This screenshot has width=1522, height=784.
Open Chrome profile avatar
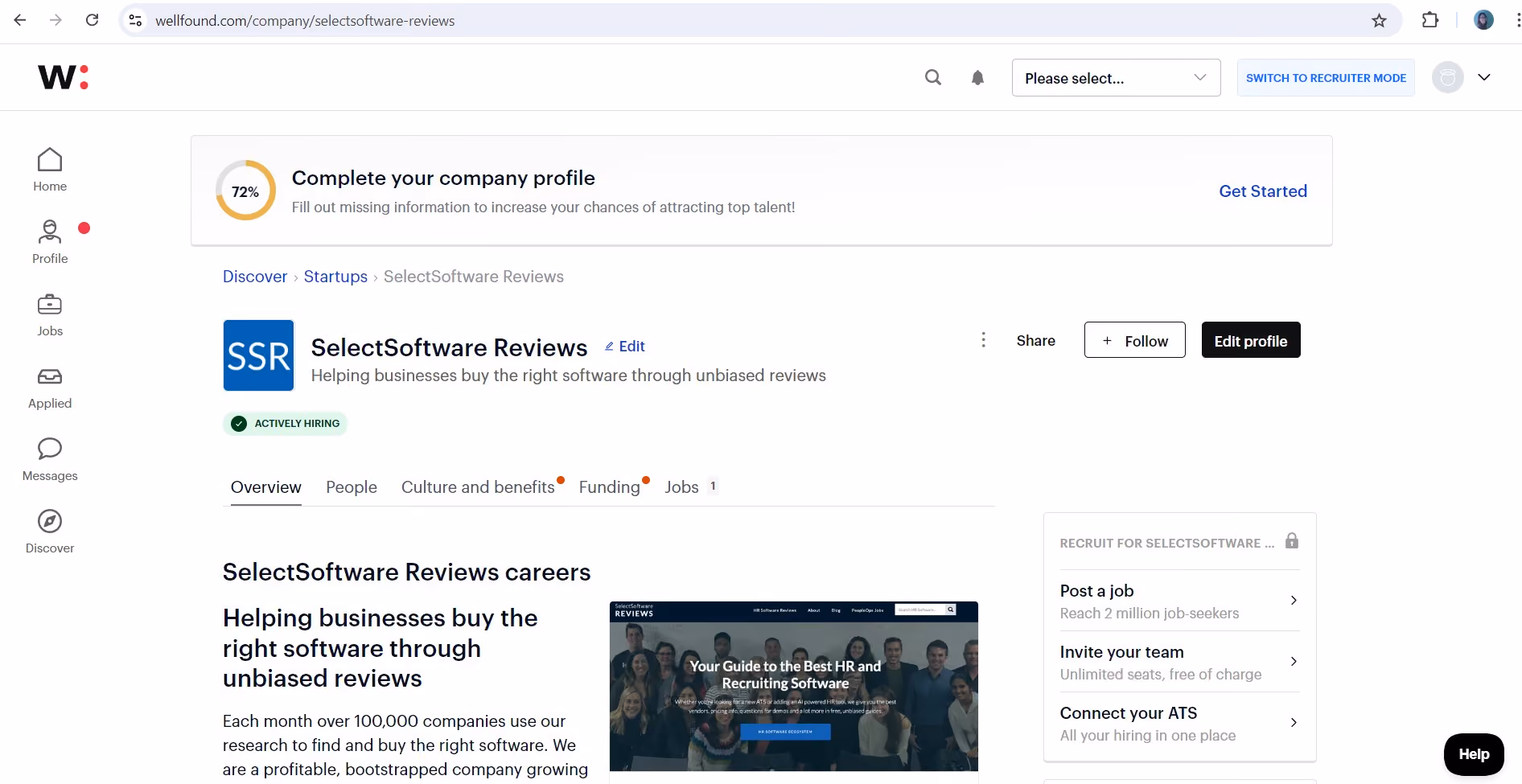tap(1483, 20)
